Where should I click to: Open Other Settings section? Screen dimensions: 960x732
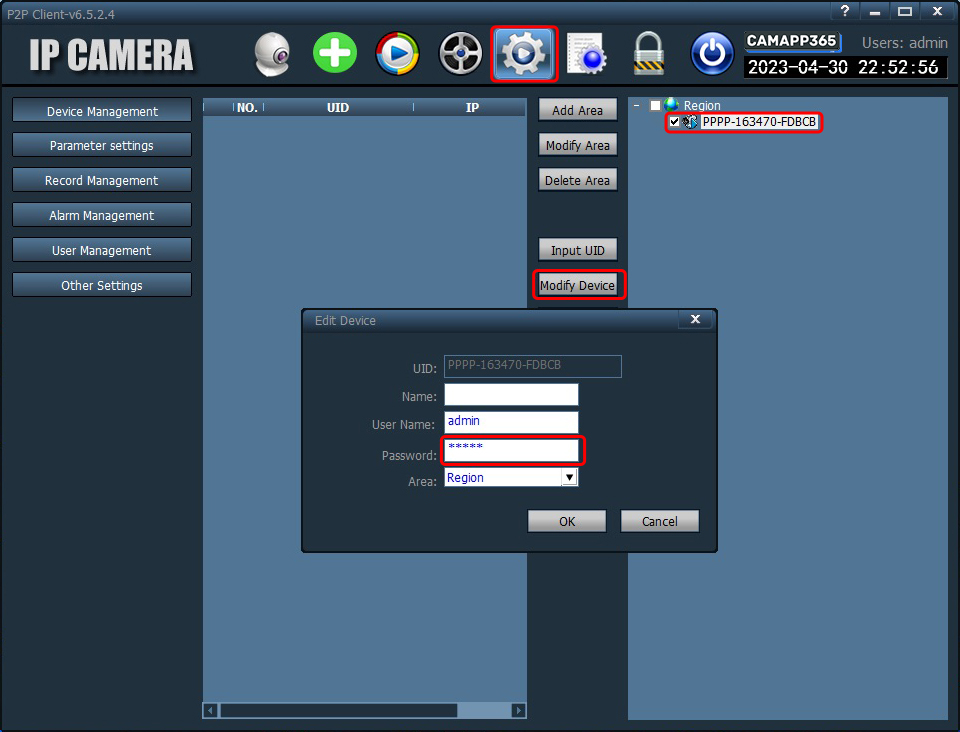click(102, 285)
